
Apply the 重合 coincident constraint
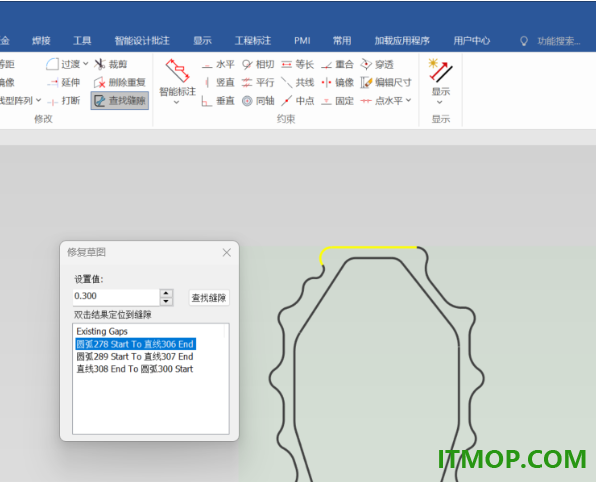[x=337, y=65]
